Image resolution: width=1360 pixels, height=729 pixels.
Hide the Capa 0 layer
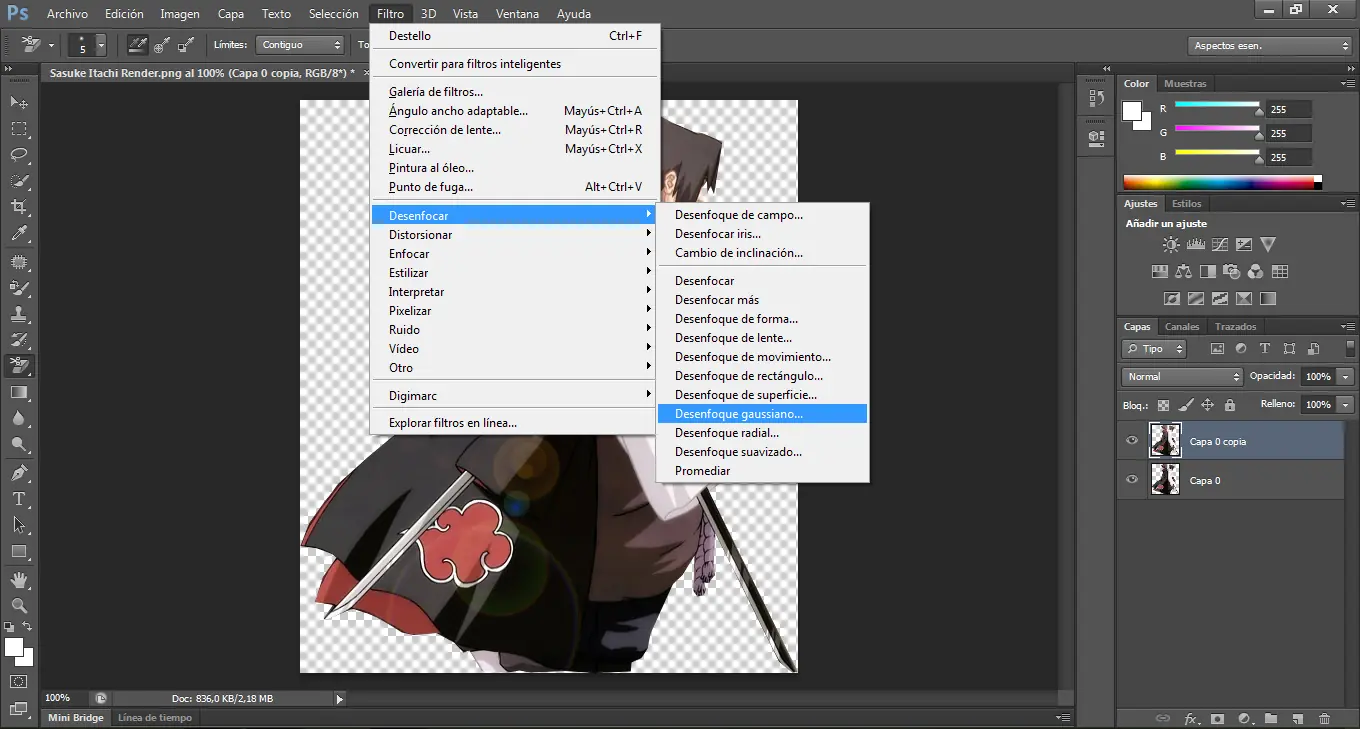(1132, 479)
